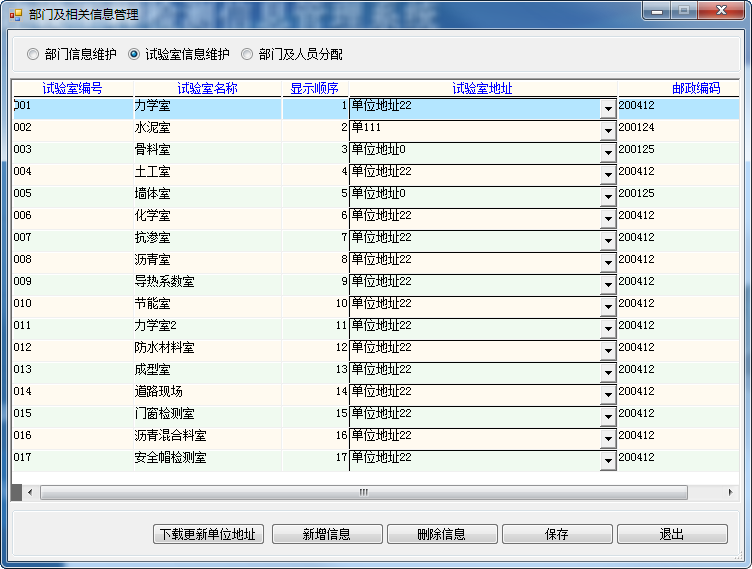Image resolution: width=752 pixels, height=569 pixels.
Task: Open address dropdown for 力学室 row
Action: (x=608, y=108)
